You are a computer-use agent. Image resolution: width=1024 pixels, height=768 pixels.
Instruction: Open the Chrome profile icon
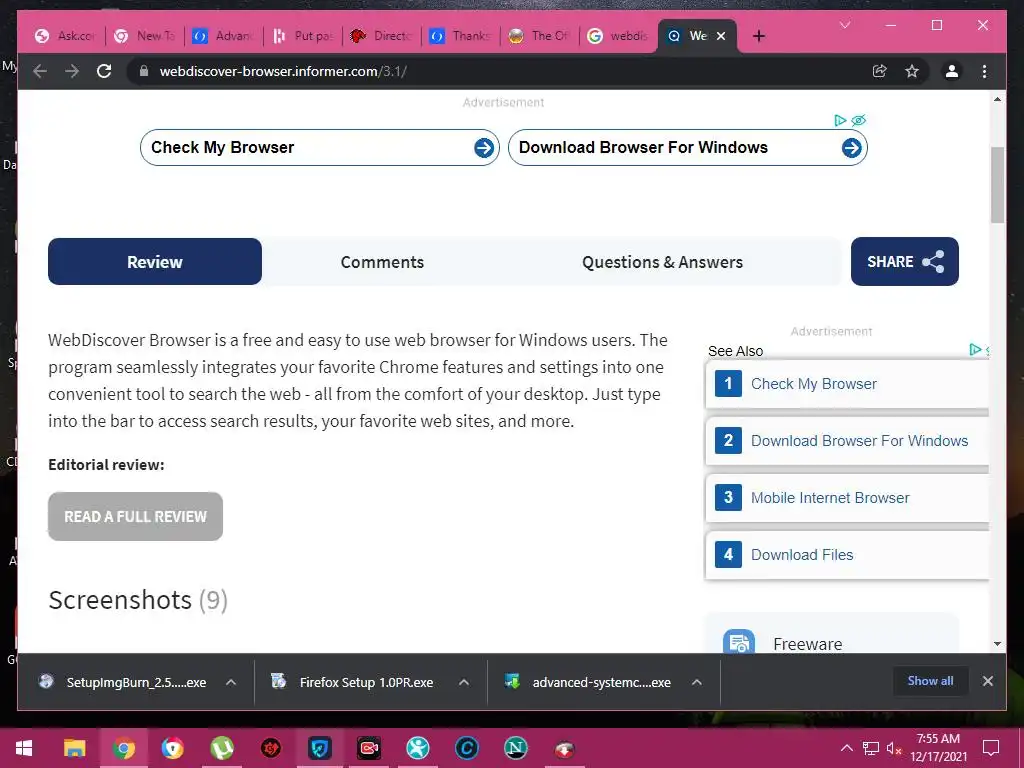pos(952,71)
